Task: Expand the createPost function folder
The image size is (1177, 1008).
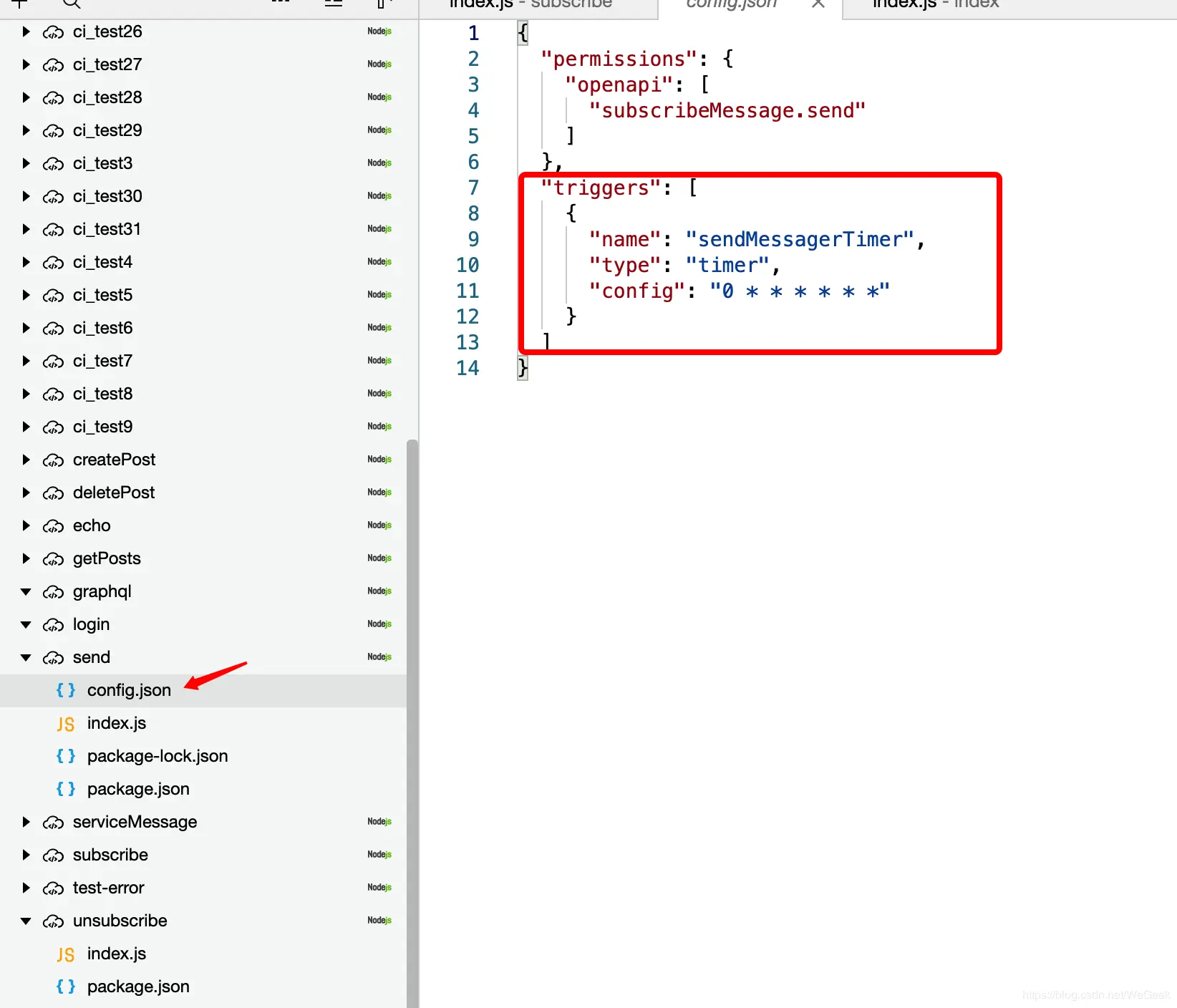Action: 26,460
